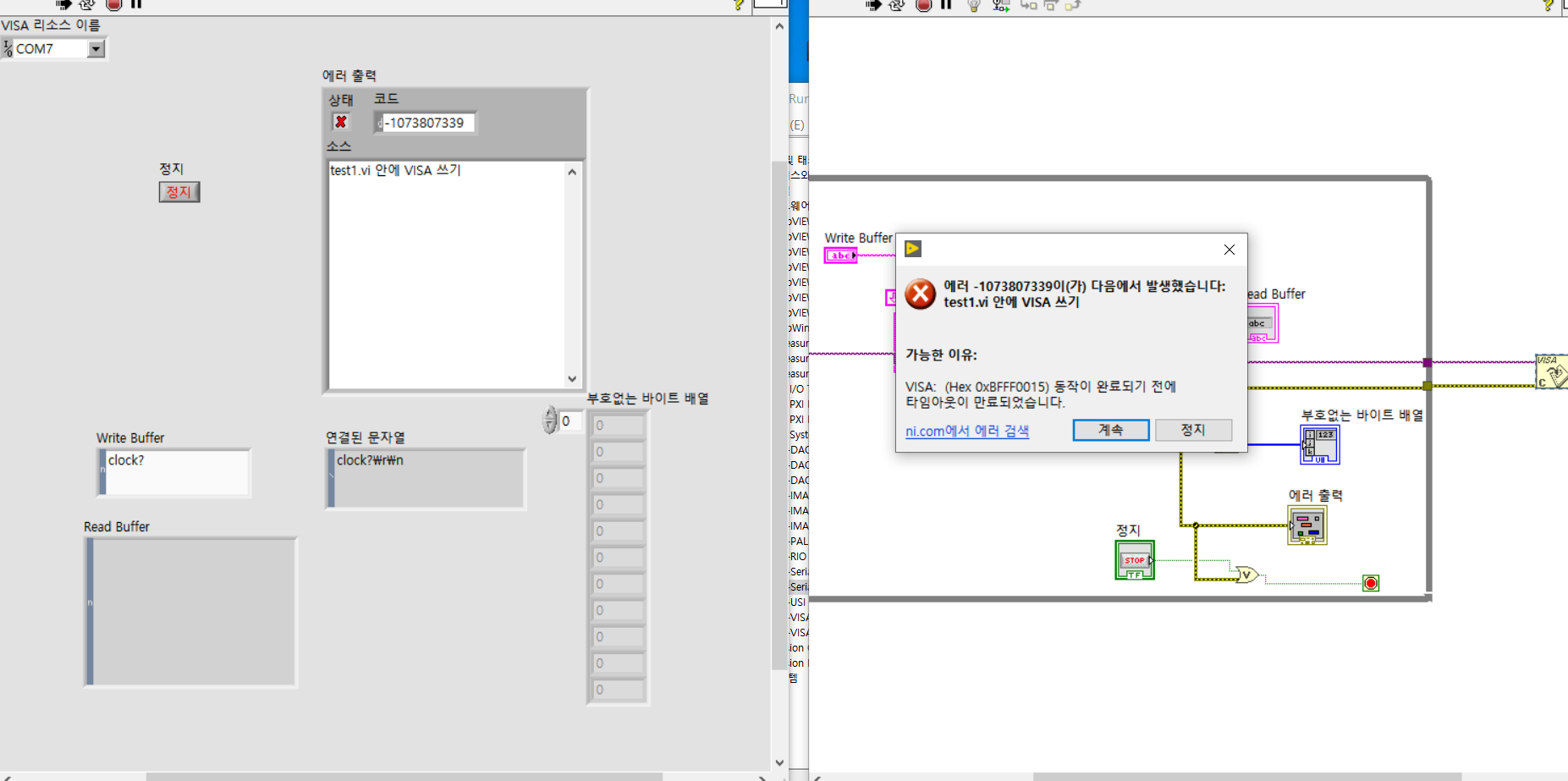Image resolution: width=1568 pixels, height=781 pixels.
Task: Click the COM7 resource name field
Action: tap(51, 49)
